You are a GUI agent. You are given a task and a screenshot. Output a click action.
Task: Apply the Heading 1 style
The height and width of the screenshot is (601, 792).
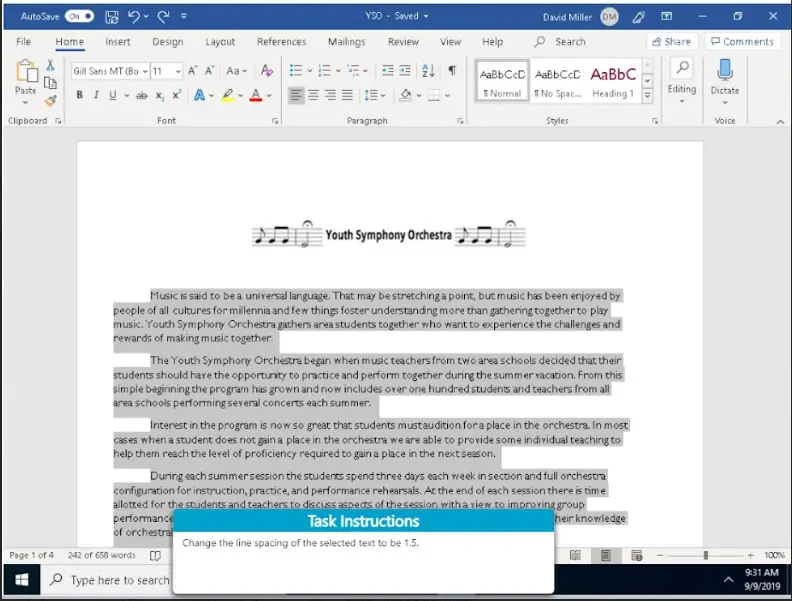(613, 82)
